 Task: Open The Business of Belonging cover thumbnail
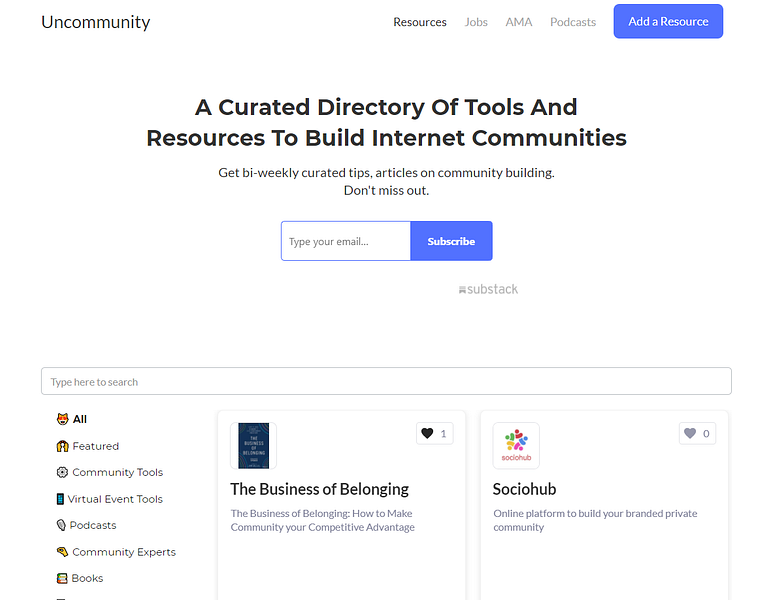click(254, 446)
